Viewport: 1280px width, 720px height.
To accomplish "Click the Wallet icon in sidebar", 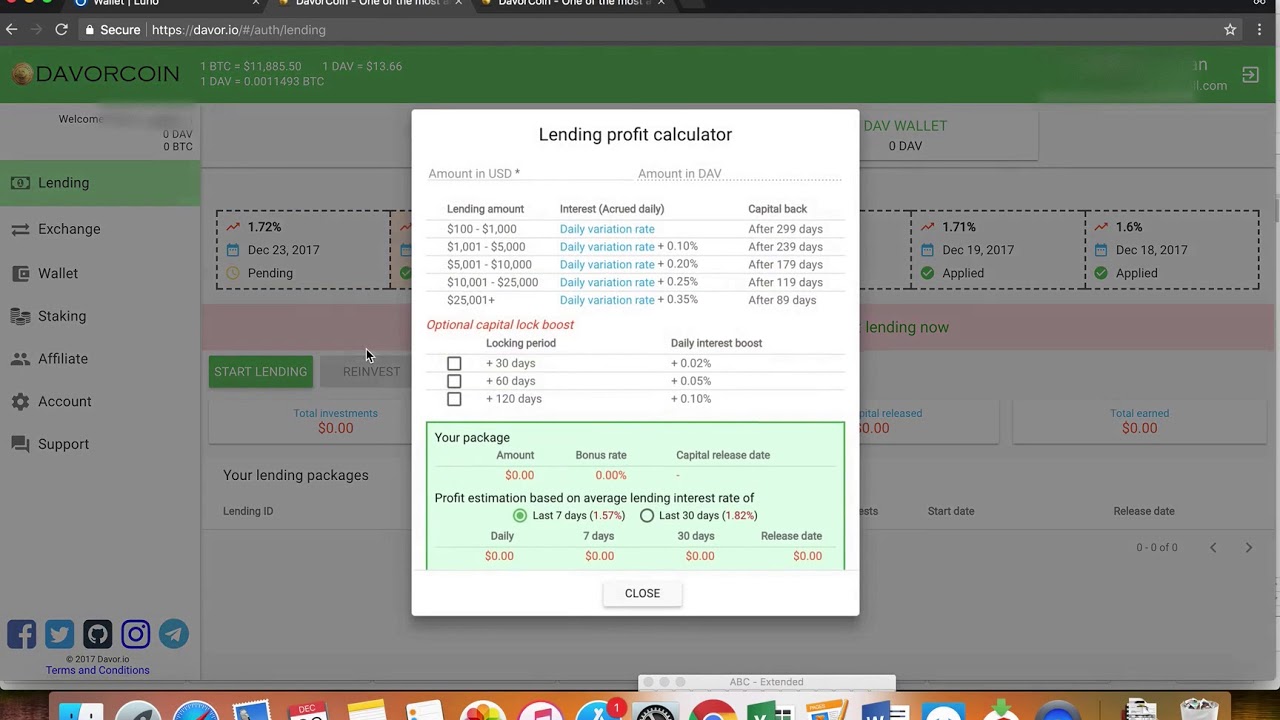I will (20, 273).
